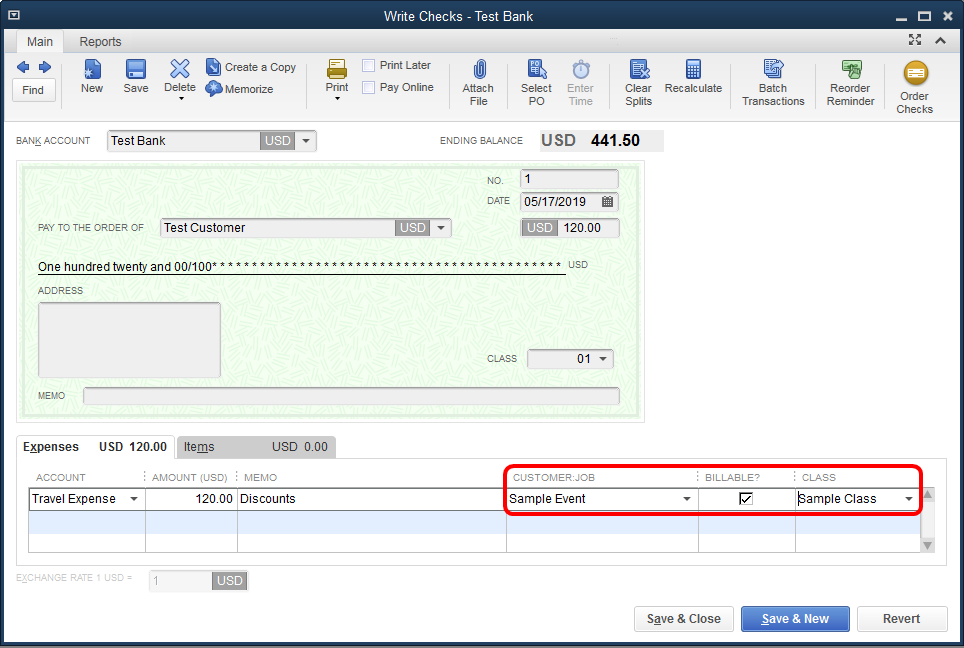Open Batch Transactions
964x648 pixels.
(773, 83)
